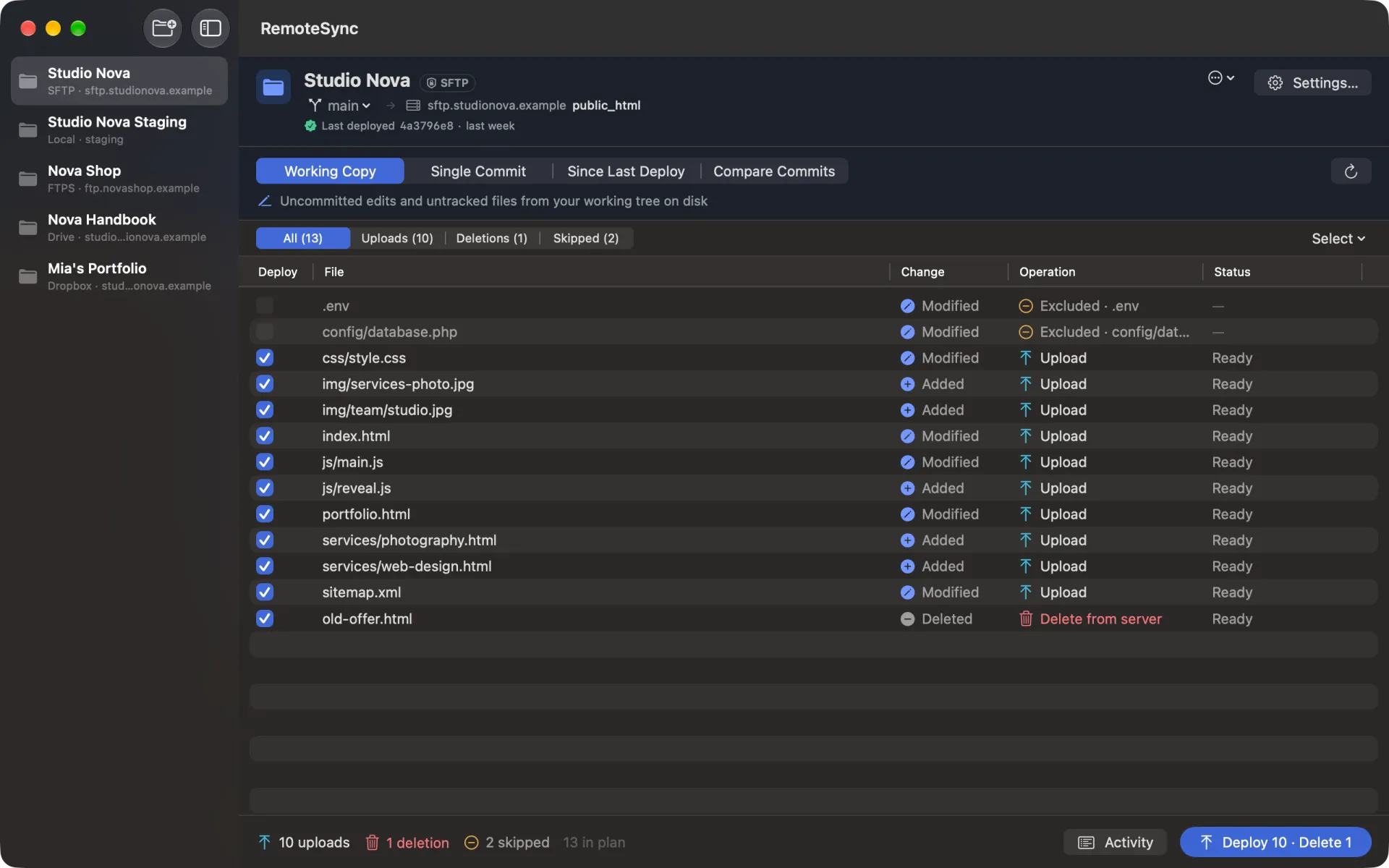
Task: Select Nova Shop site in sidebar
Action: [119, 179]
